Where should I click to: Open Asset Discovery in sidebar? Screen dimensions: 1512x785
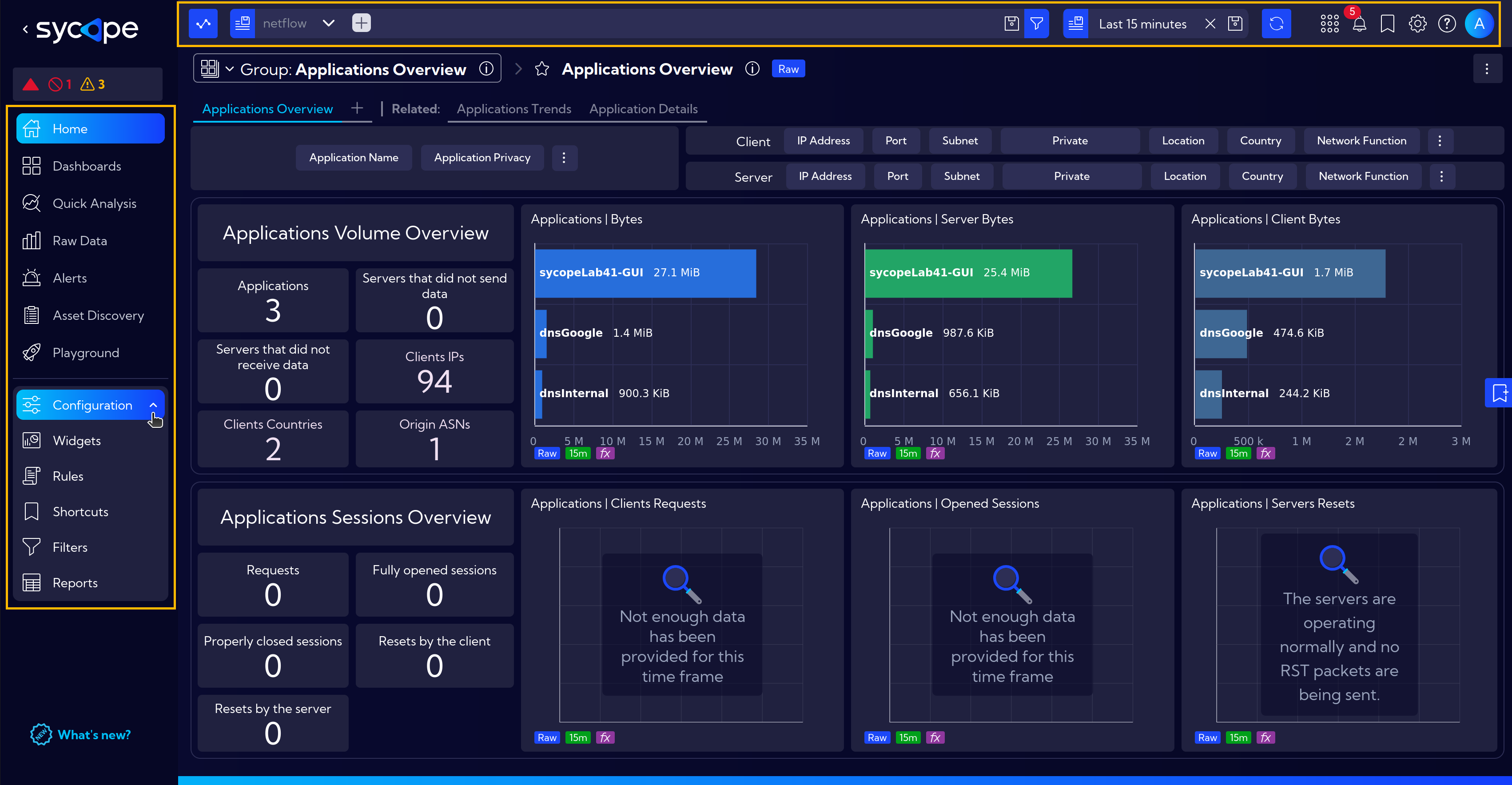tap(91, 315)
